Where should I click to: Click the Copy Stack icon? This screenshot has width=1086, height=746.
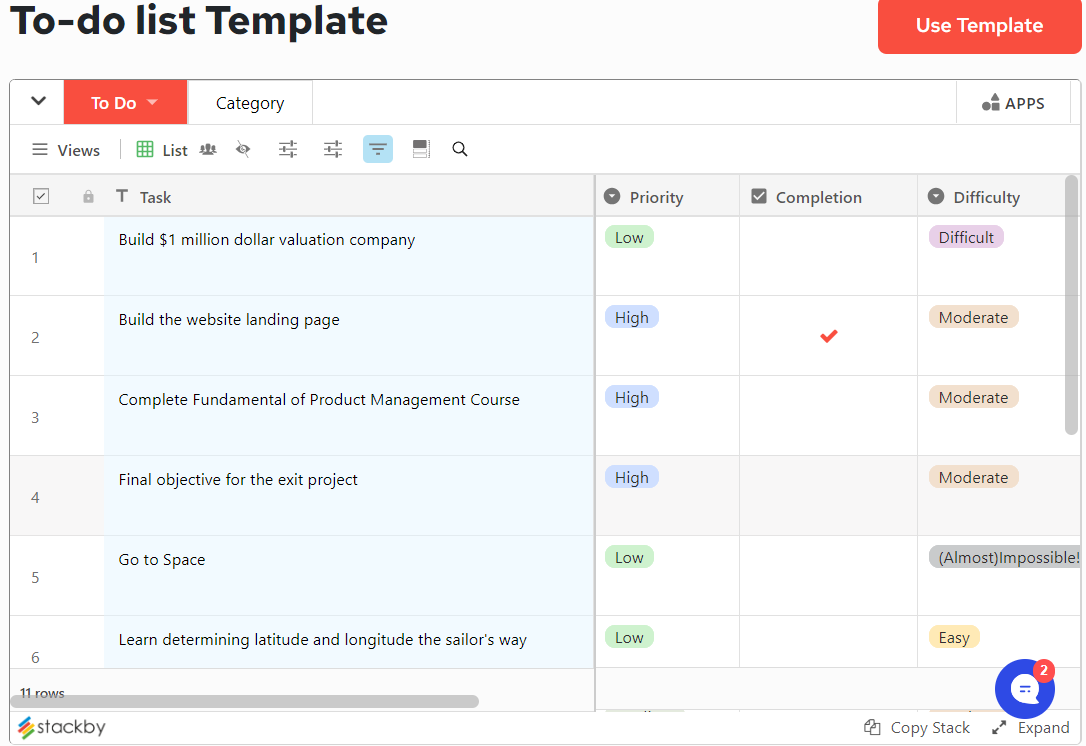[x=873, y=727]
